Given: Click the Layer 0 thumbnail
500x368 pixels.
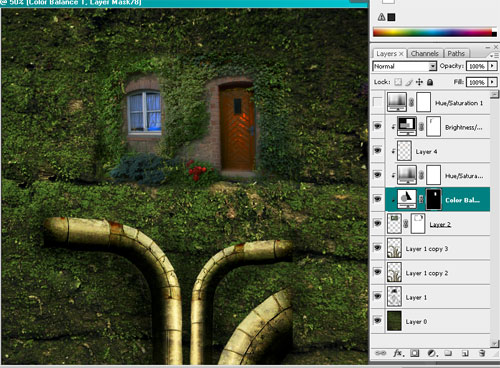Looking at the screenshot, I should coord(394,321).
